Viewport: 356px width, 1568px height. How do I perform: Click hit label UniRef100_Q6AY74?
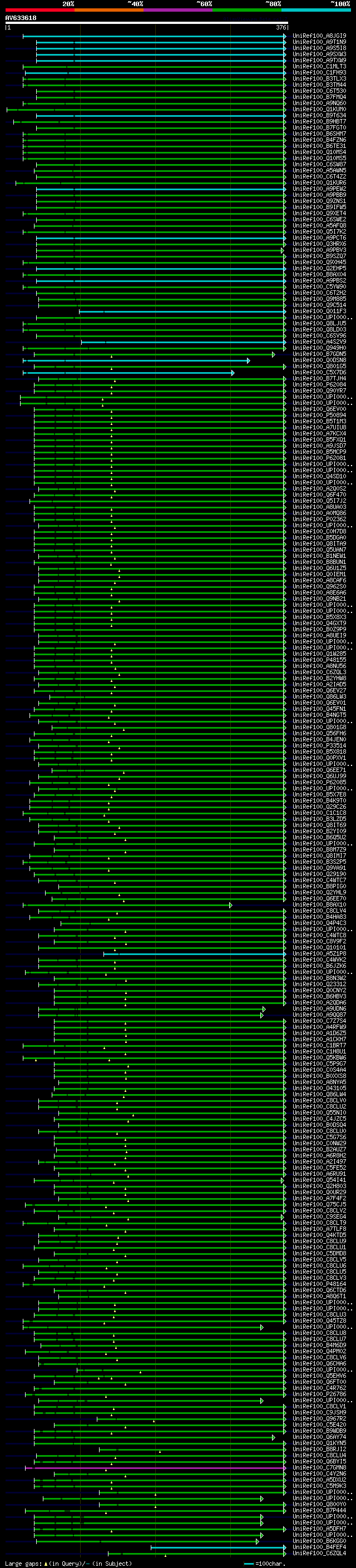(x=319, y=1437)
